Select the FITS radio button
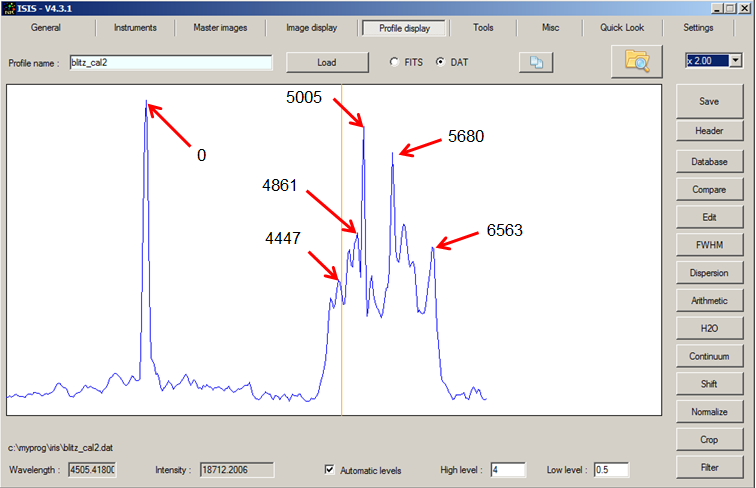The image size is (756, 488). (x=394, y=62)
